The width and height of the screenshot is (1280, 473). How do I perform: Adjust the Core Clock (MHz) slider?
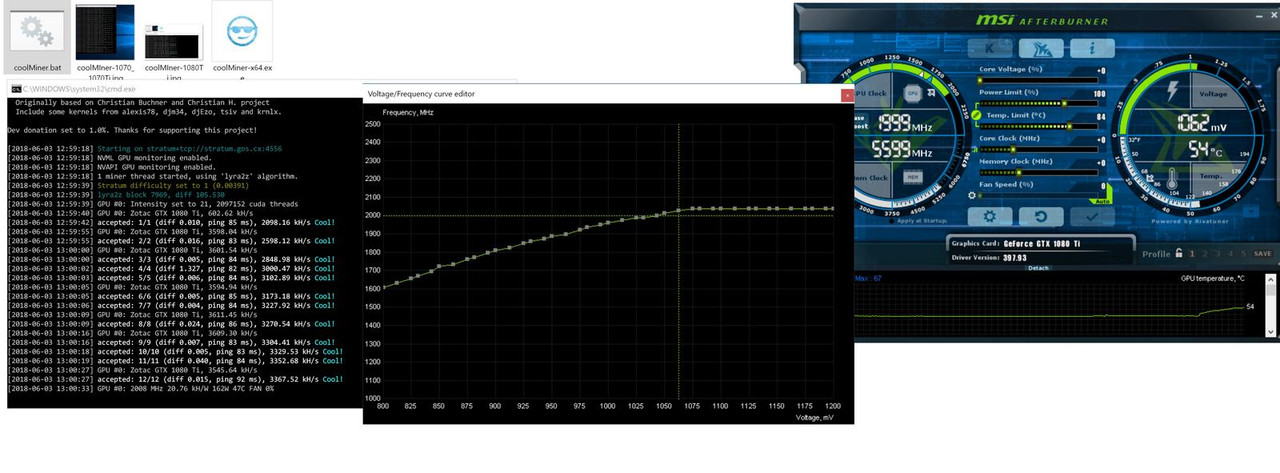(x=1038, y=150)
